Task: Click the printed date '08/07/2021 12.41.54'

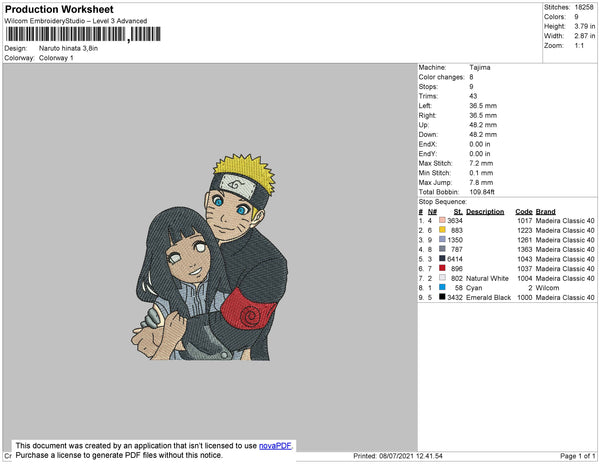Action: coord(411,456)
